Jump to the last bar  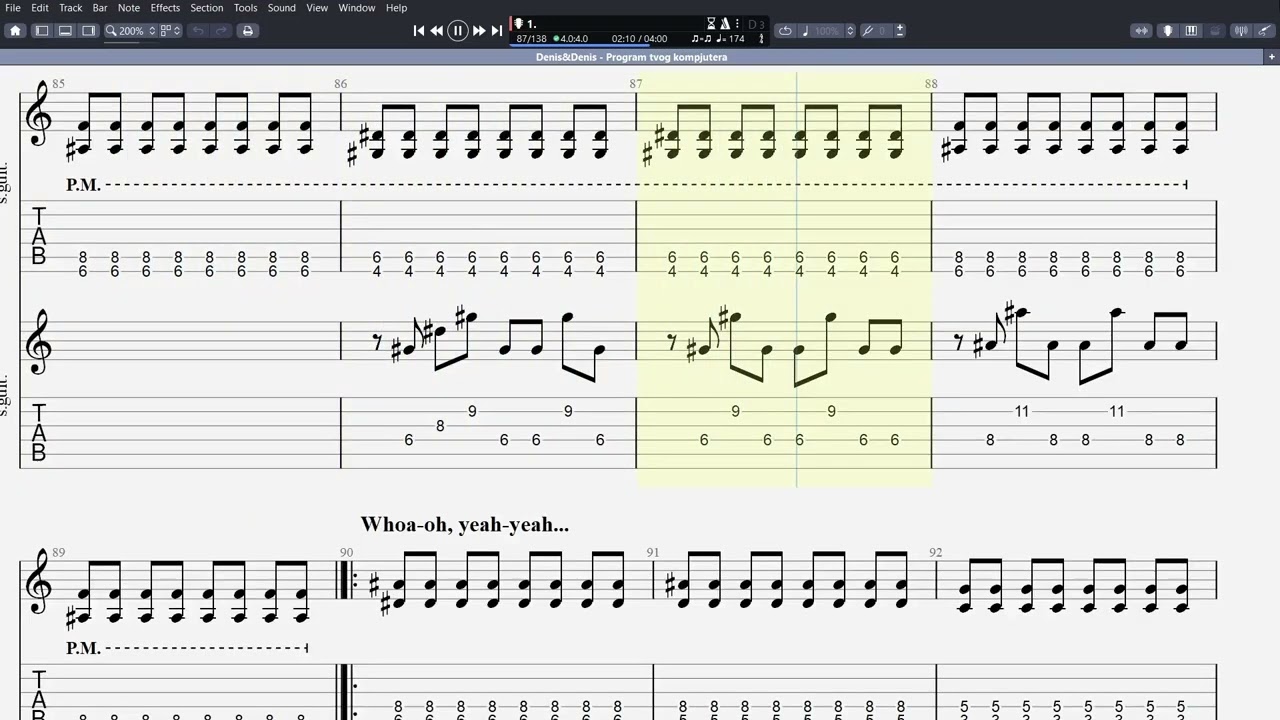pos(497,31)
